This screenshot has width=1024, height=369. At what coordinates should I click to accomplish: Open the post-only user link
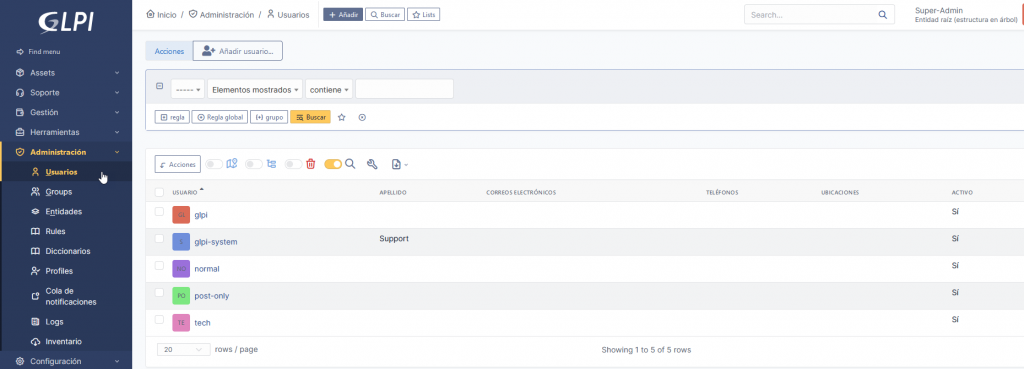click(x=212, y=296)
